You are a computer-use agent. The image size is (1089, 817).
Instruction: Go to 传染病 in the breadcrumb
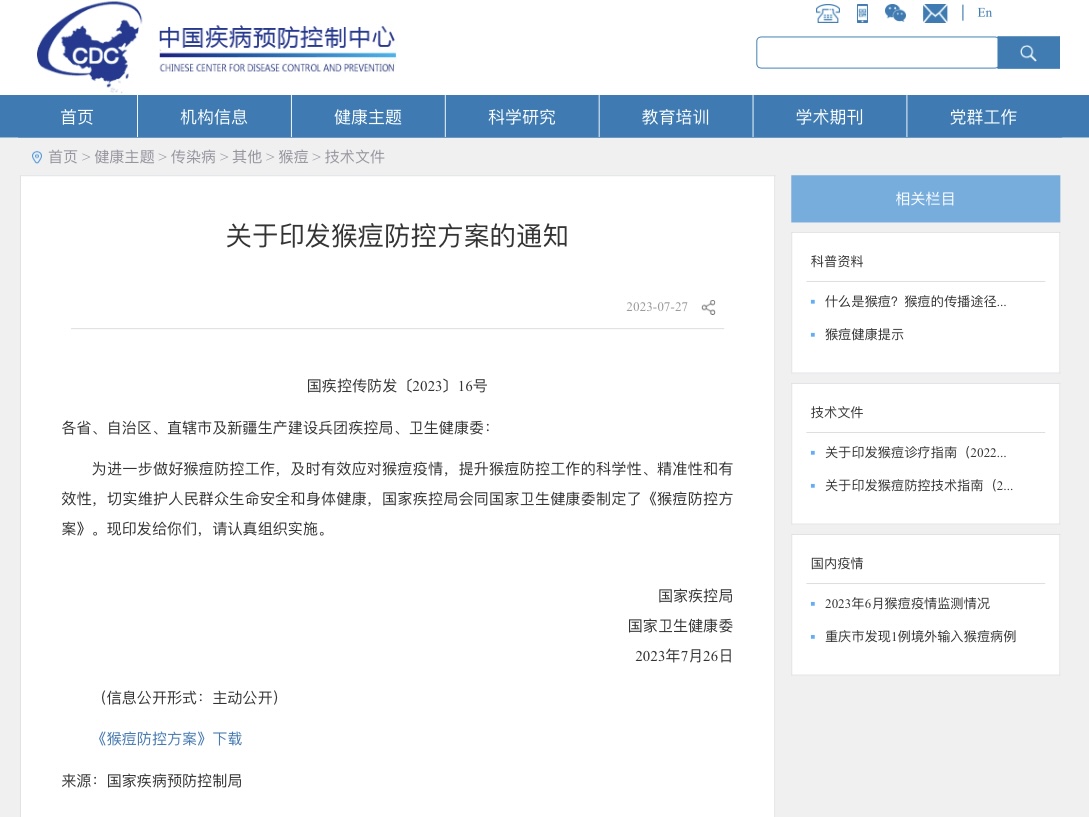click(x=193, y=157)
